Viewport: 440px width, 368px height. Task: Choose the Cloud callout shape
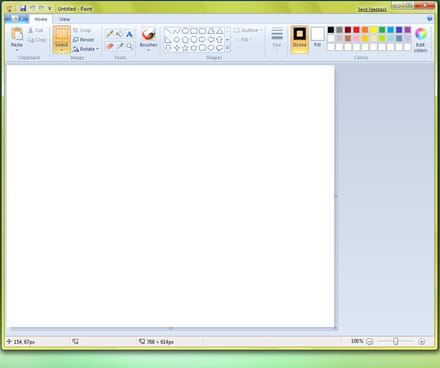219,48
